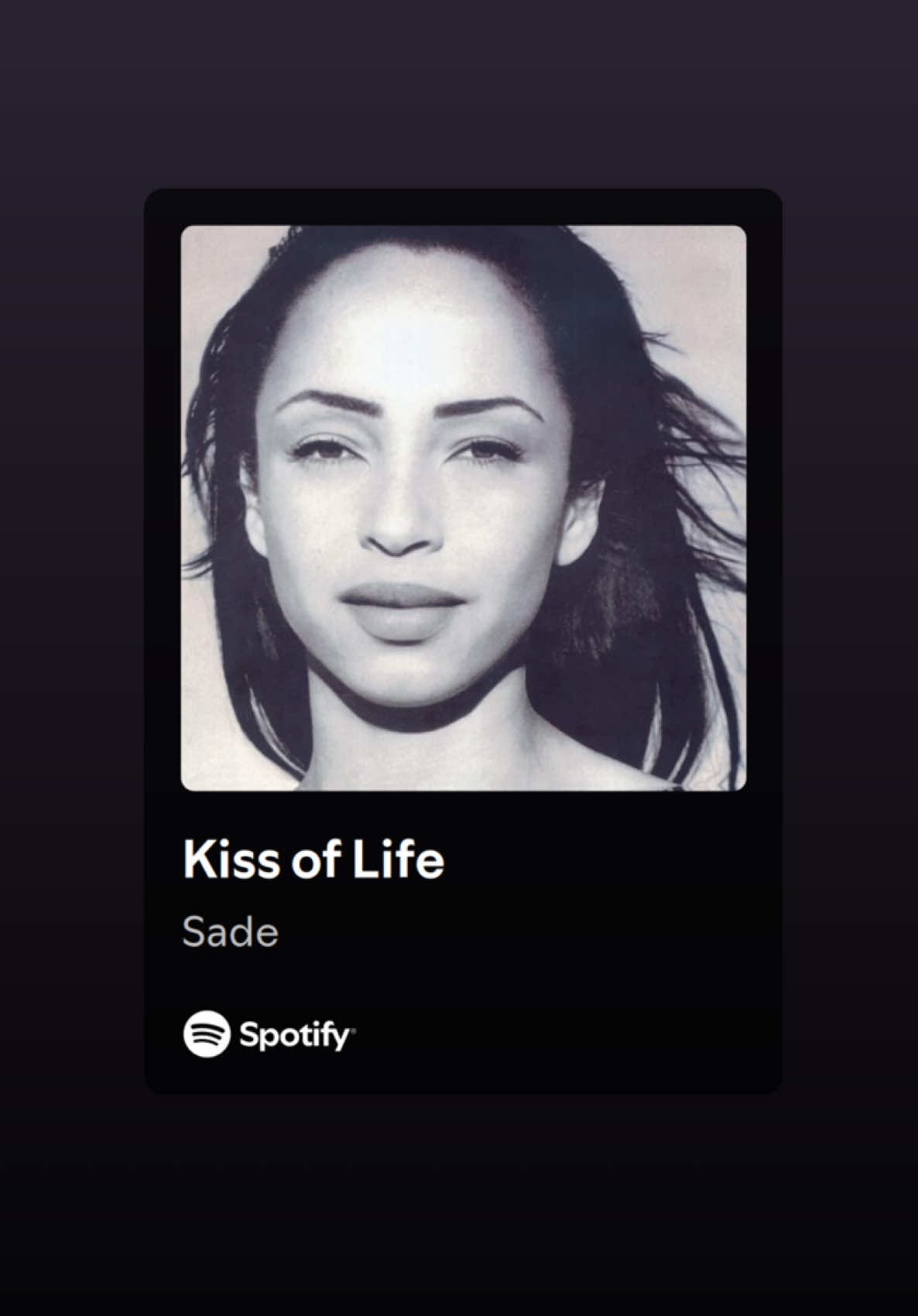The width and height of the screenshot is (918, 1316).
Task: Click blank card area between Sade and Spotify logo
Action: tap(464, 981)
